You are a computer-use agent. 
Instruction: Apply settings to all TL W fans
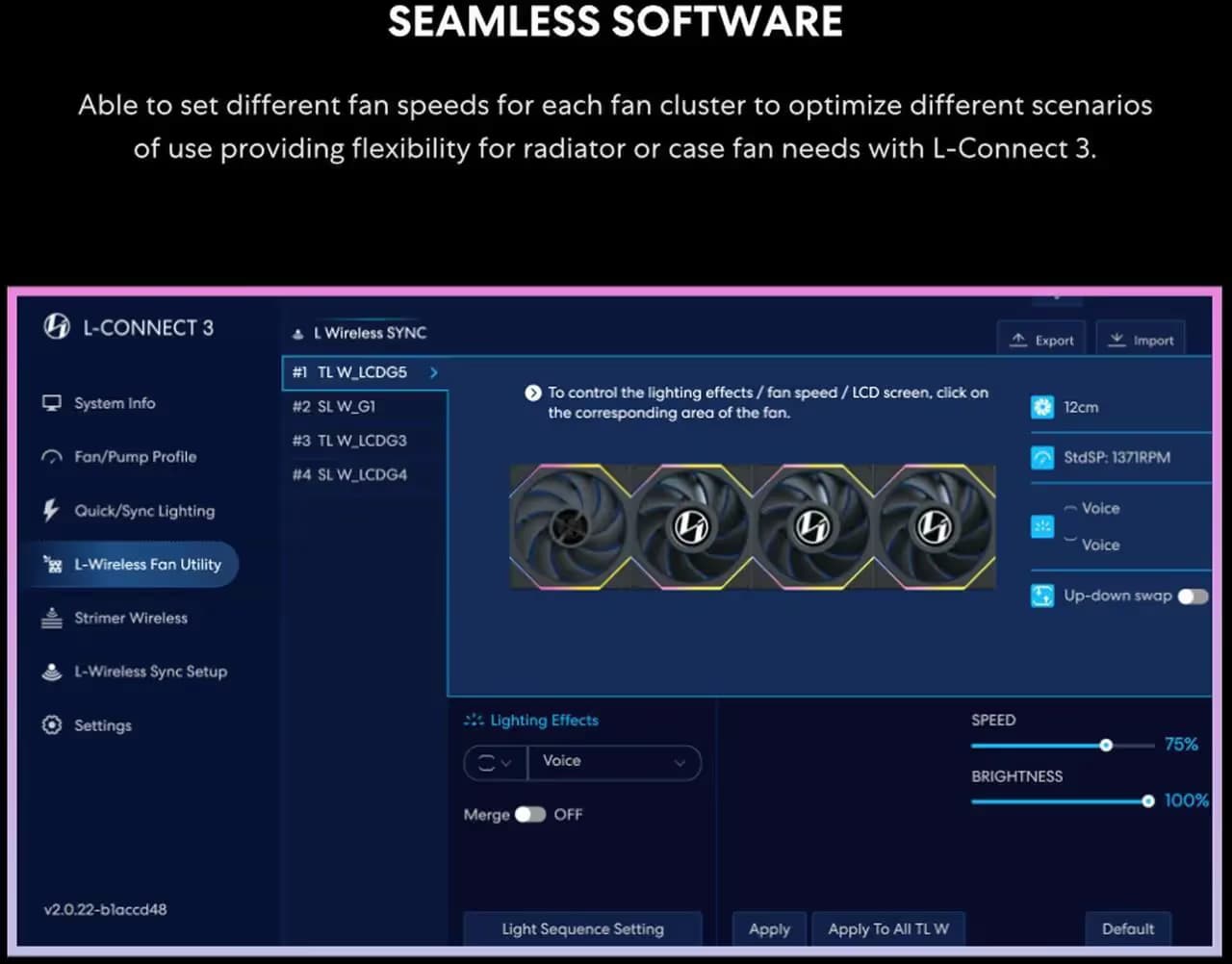pos(888,928)
